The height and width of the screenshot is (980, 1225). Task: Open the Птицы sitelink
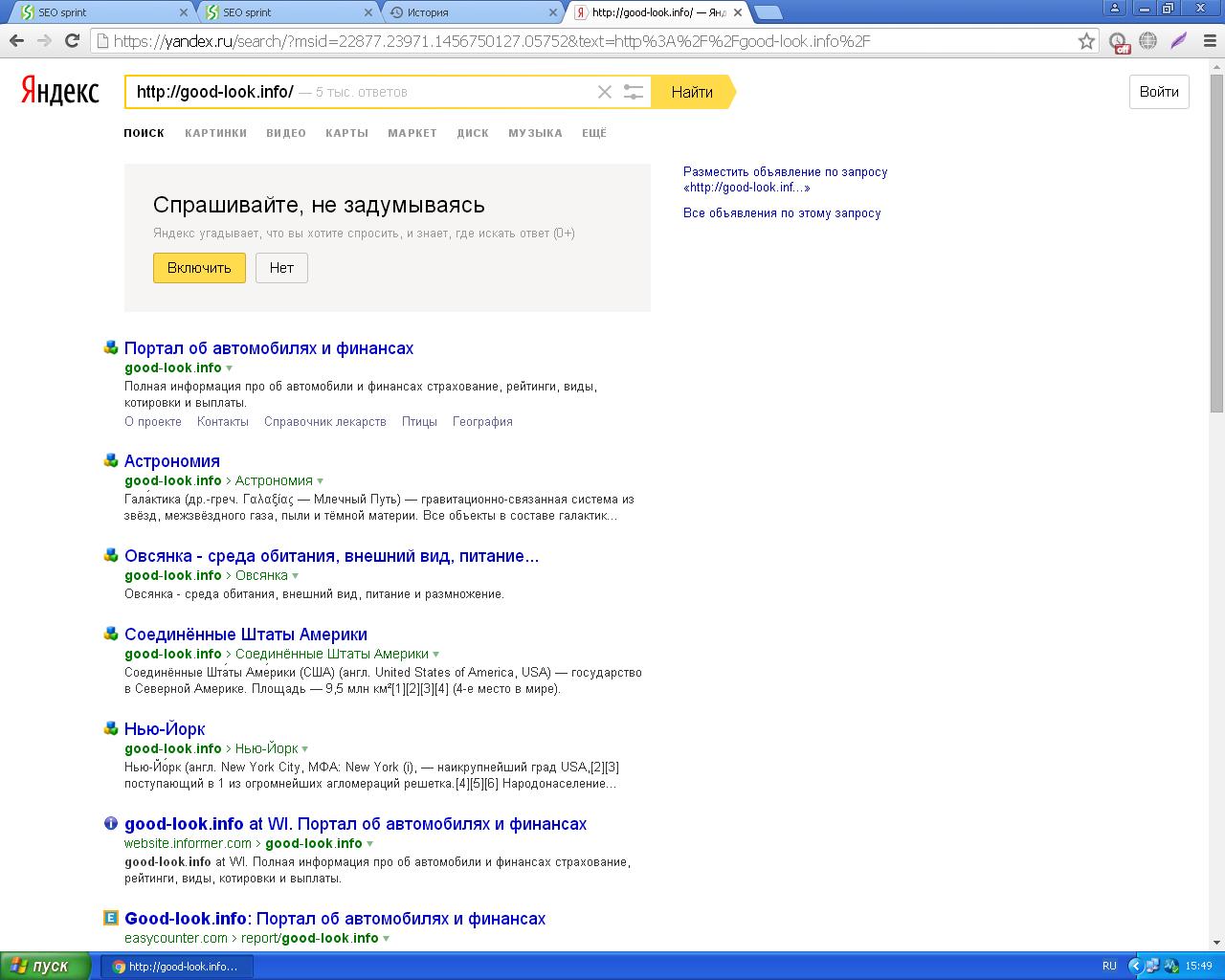coord(419,422)
